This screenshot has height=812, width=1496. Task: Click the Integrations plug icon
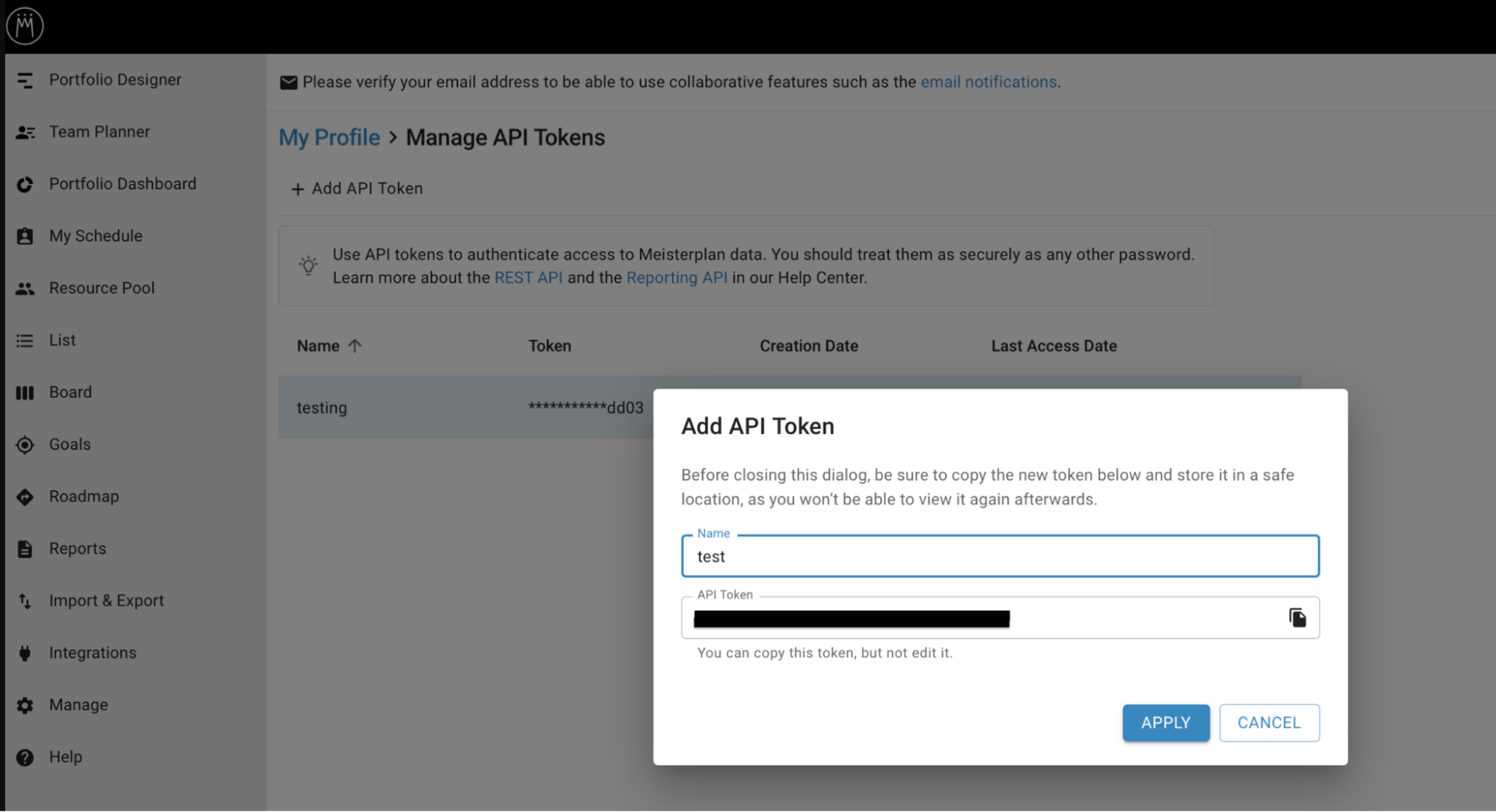pos(25,653)
